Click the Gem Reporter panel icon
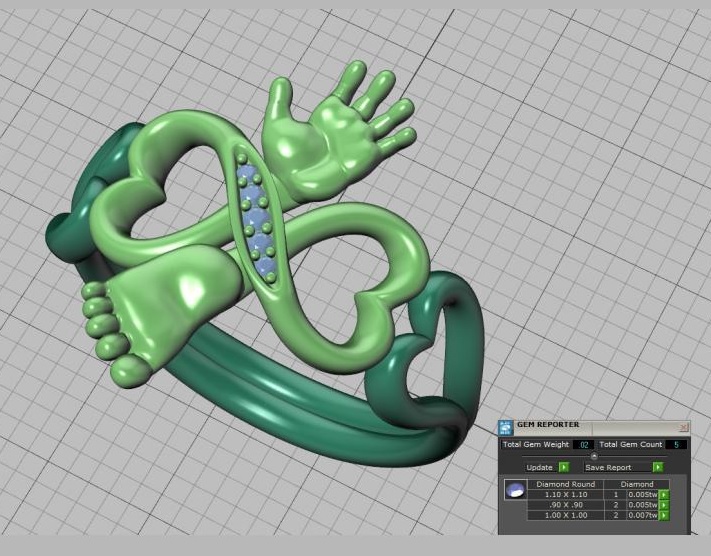 pos(506,426)
